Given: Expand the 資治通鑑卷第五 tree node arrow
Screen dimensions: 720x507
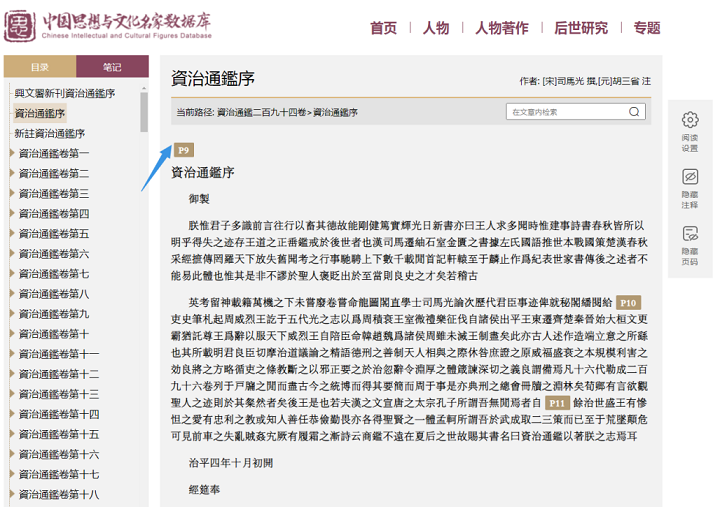Looking at the screenshot, I should pos(11,234).
